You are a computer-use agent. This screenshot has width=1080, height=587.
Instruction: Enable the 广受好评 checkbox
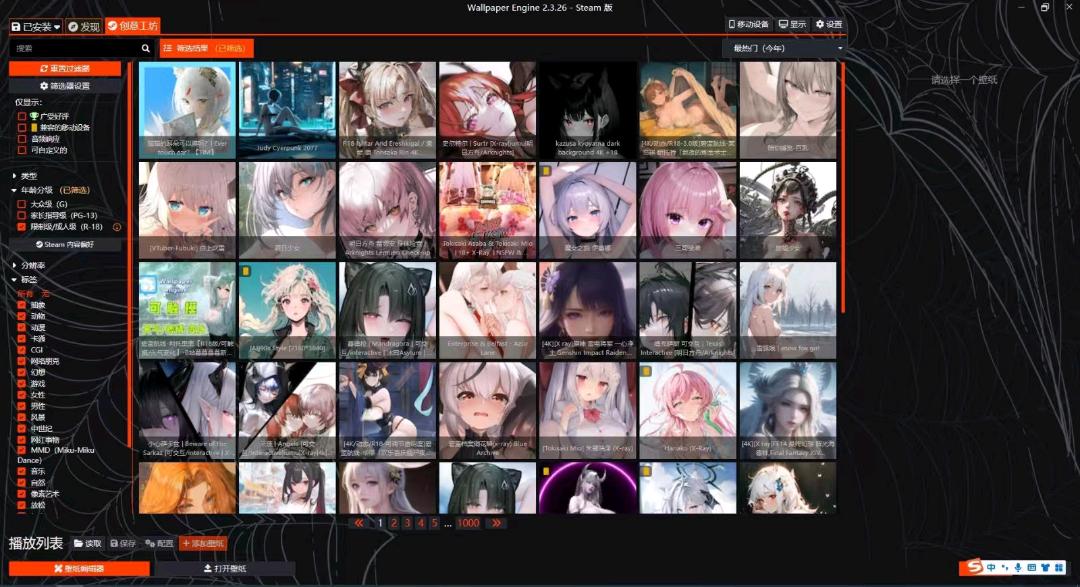22,116
